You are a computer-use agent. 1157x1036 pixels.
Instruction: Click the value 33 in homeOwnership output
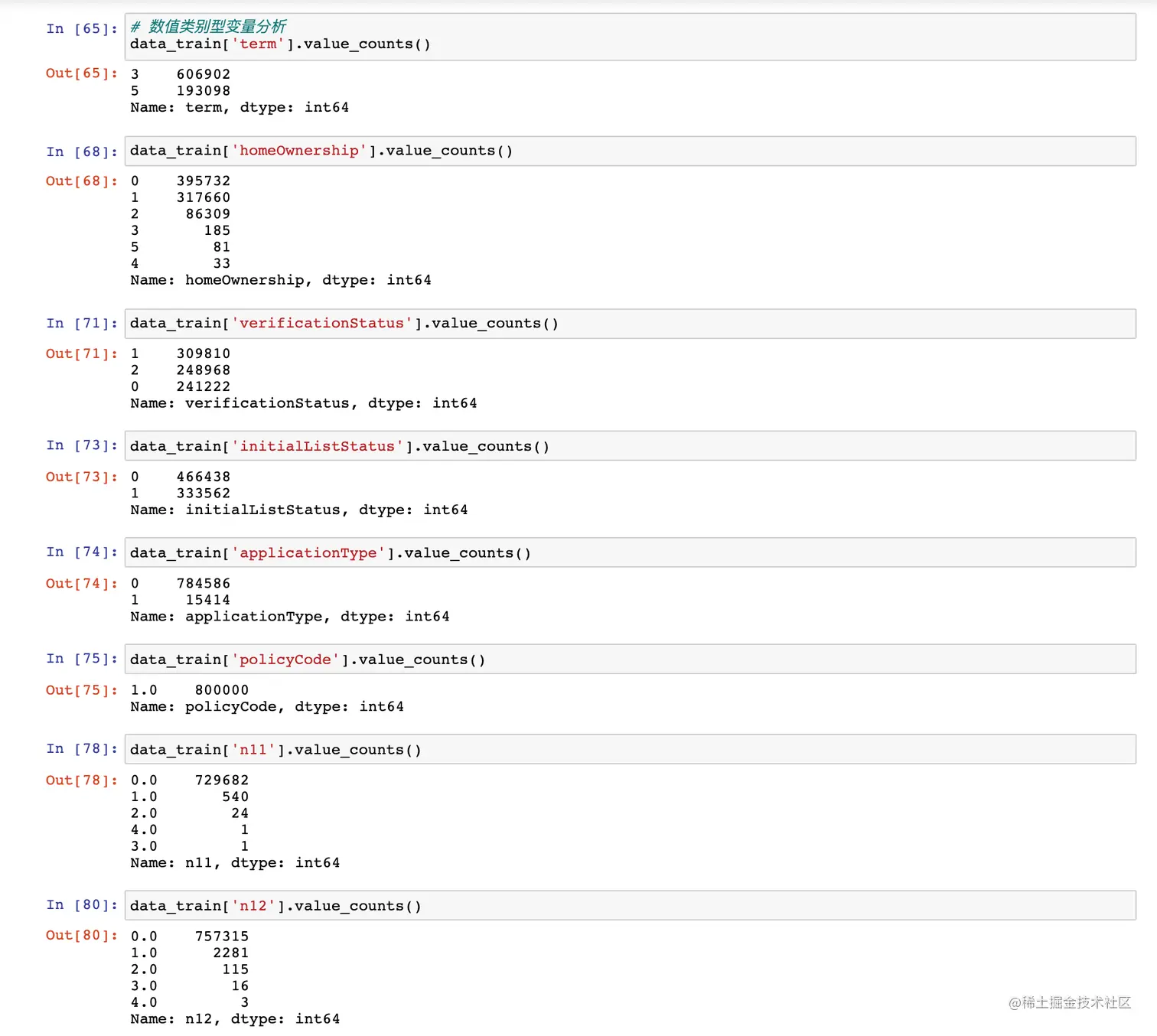[222, 263]
